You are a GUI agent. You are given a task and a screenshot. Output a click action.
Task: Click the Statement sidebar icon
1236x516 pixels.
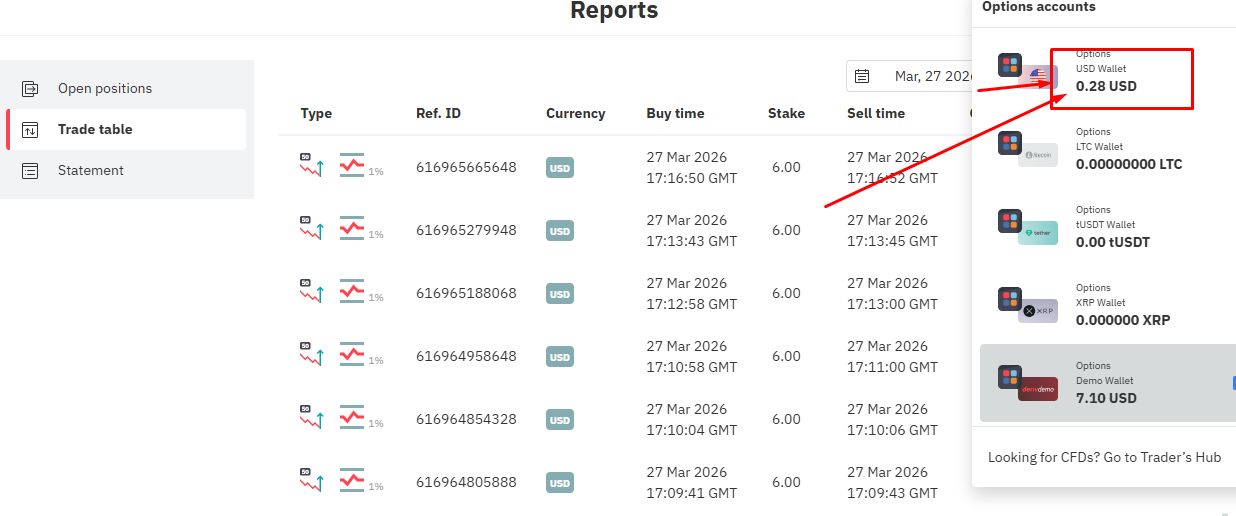[30, 171]
